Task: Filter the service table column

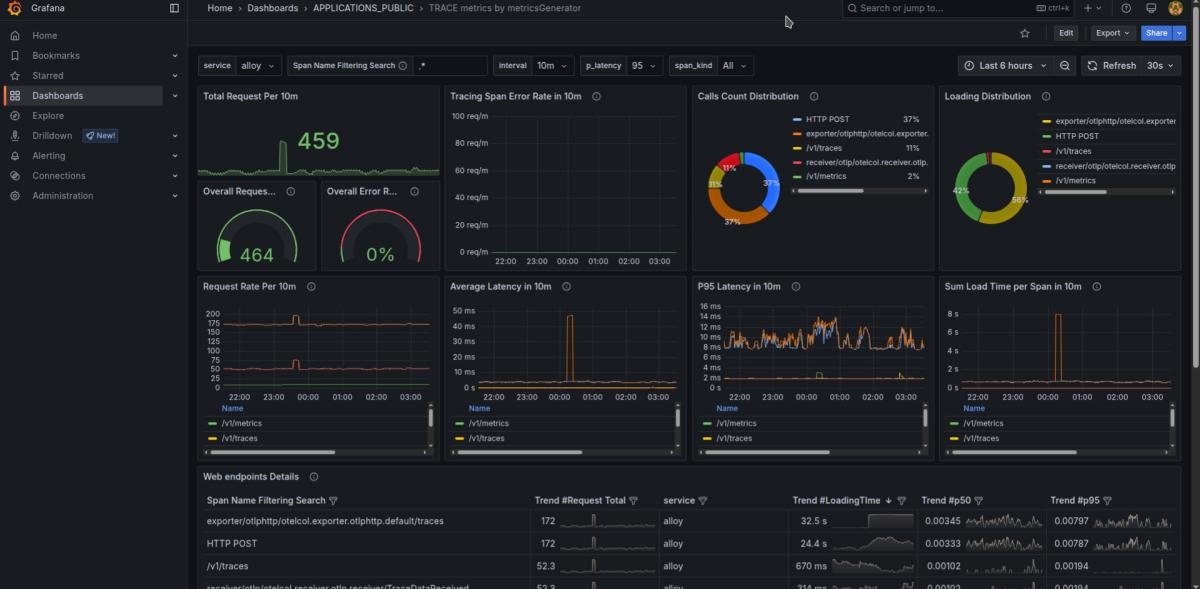Action: pyautogui.click(x=703, y=501)
